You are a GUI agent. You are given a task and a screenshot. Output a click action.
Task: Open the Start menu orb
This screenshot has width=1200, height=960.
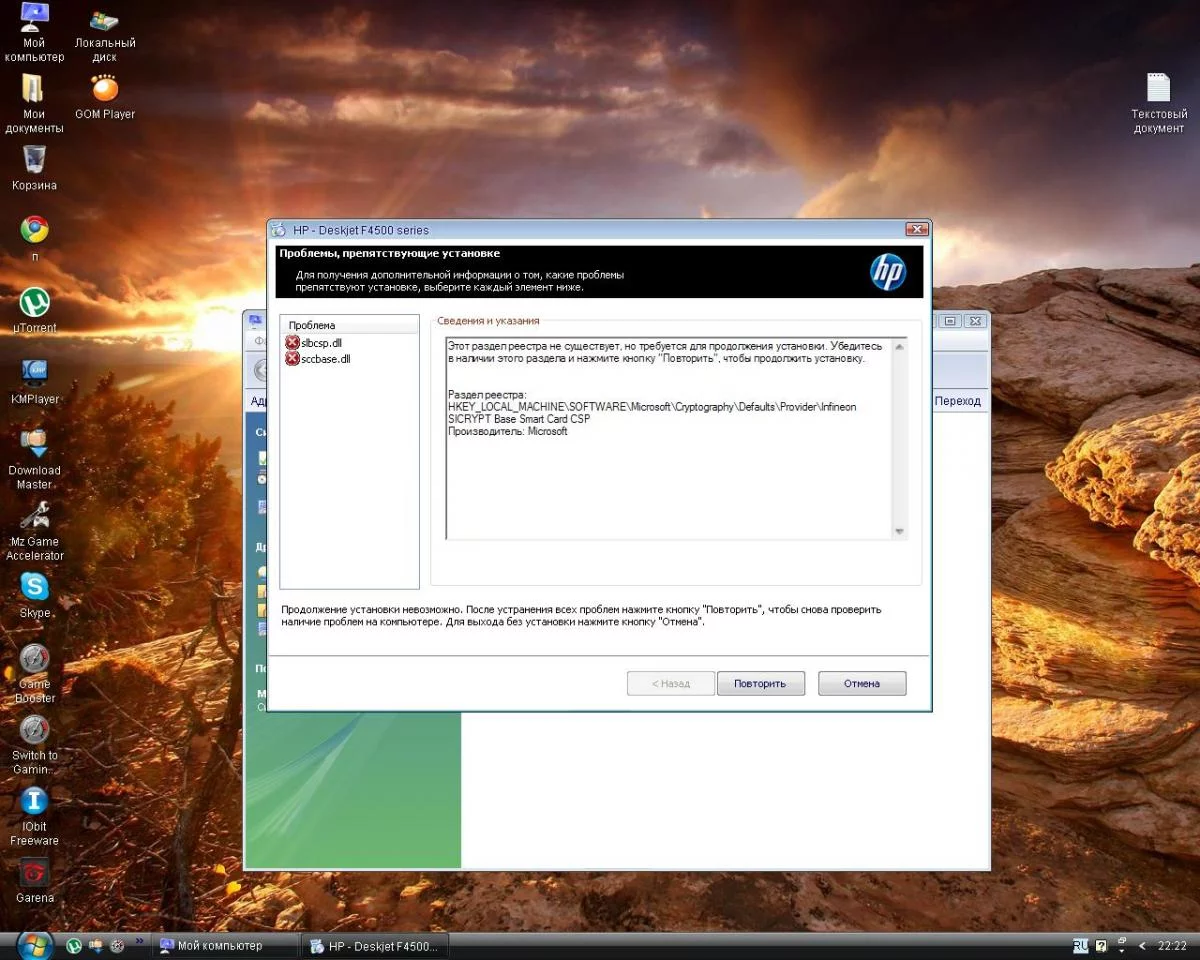click(34, 944)
